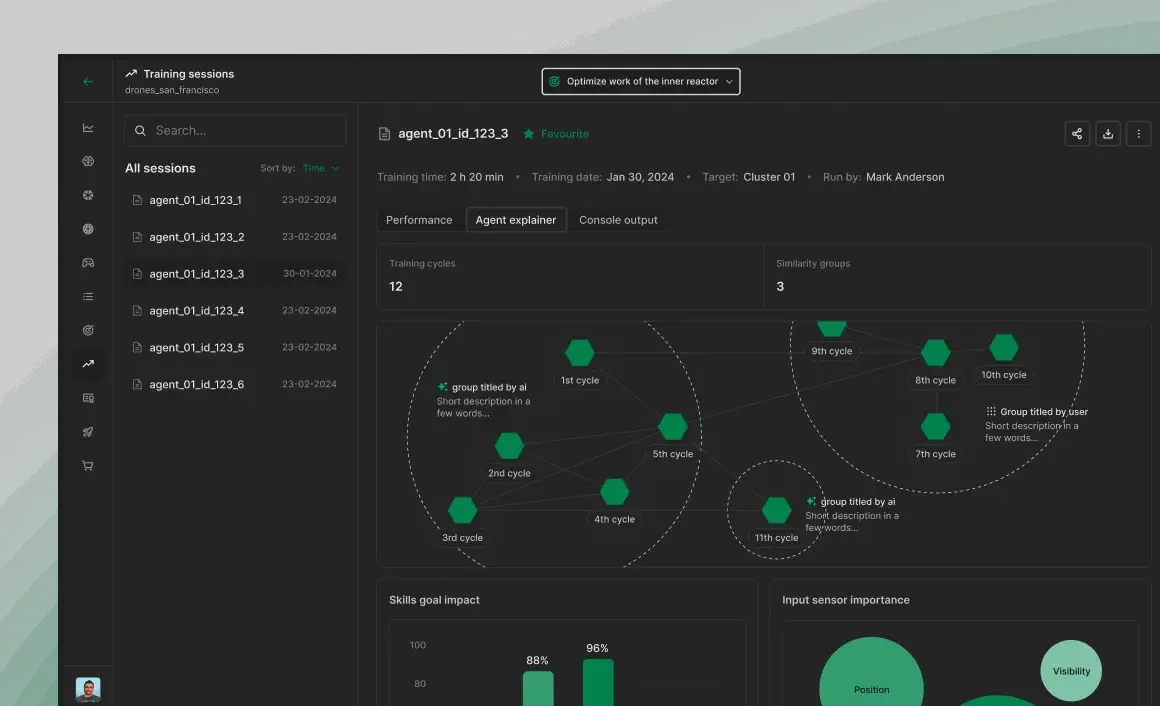Click the Target Cluster 01 text
Image resolution: width=1160 pixels, height=706 pixels.
(x=749, y=177)
